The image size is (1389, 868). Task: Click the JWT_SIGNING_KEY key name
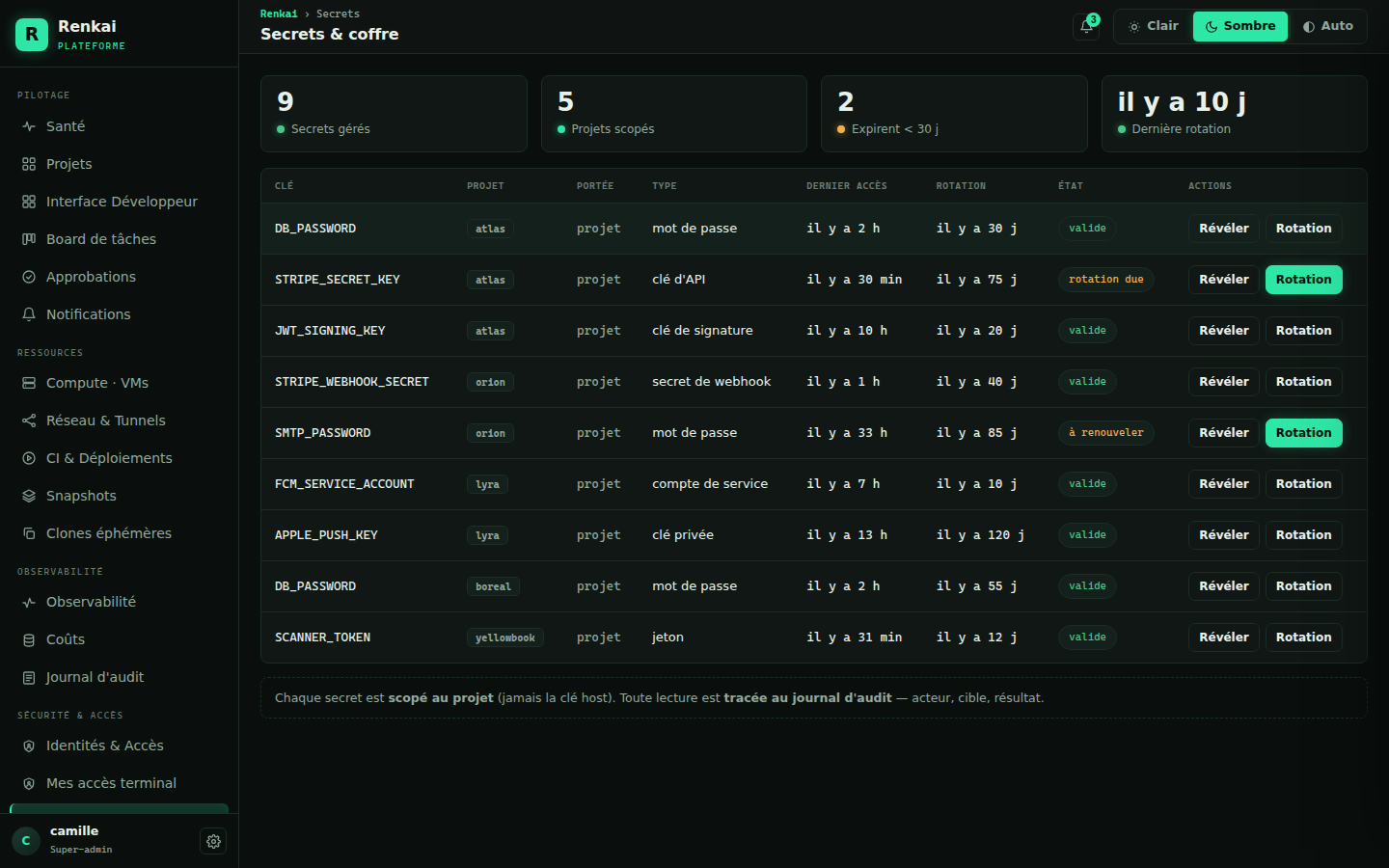point(330,331)
